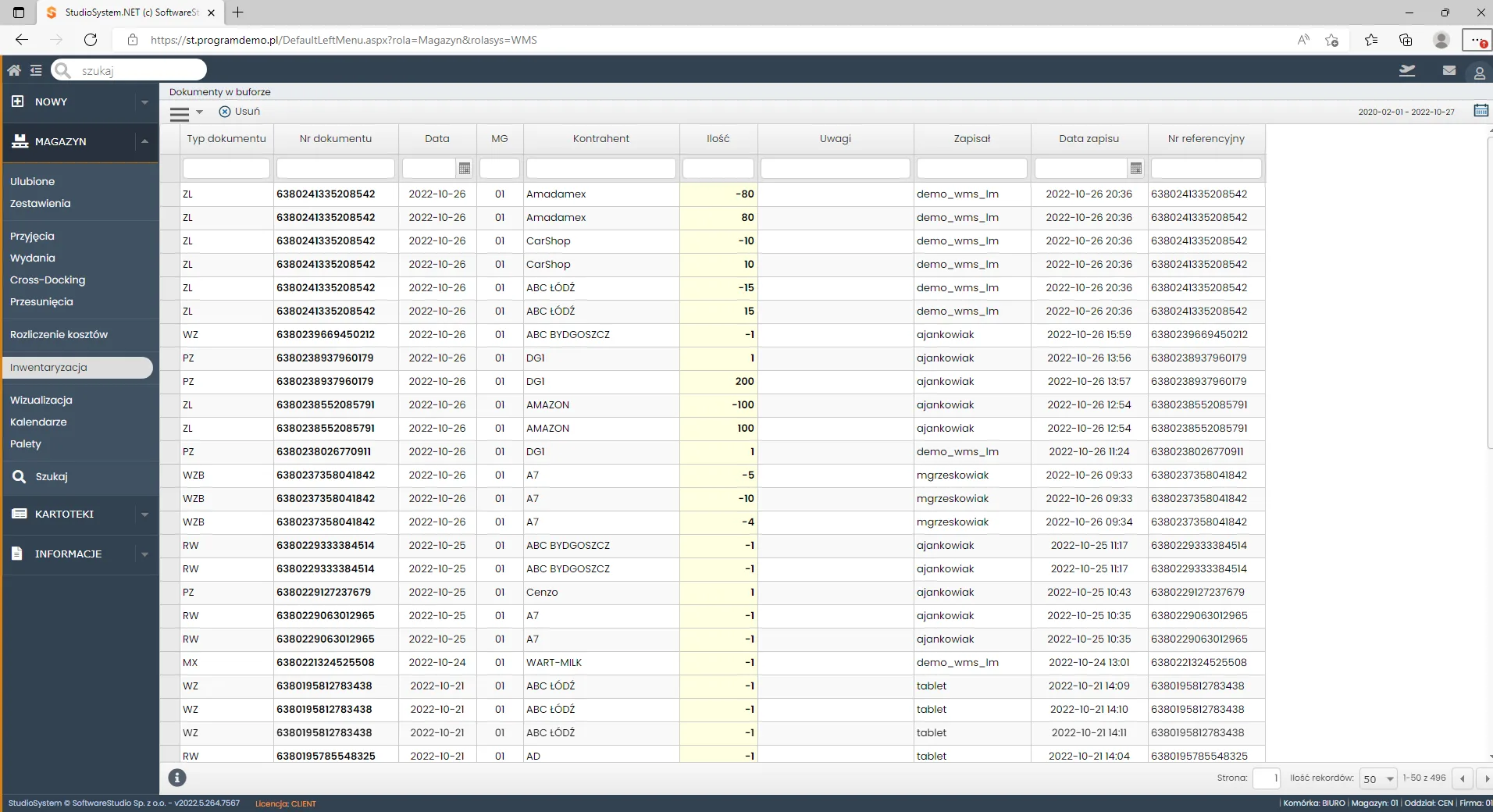Viewport: 1493px width, 812px height.
Task: Toggle the left menu list icon
Action: pos(36,70)
